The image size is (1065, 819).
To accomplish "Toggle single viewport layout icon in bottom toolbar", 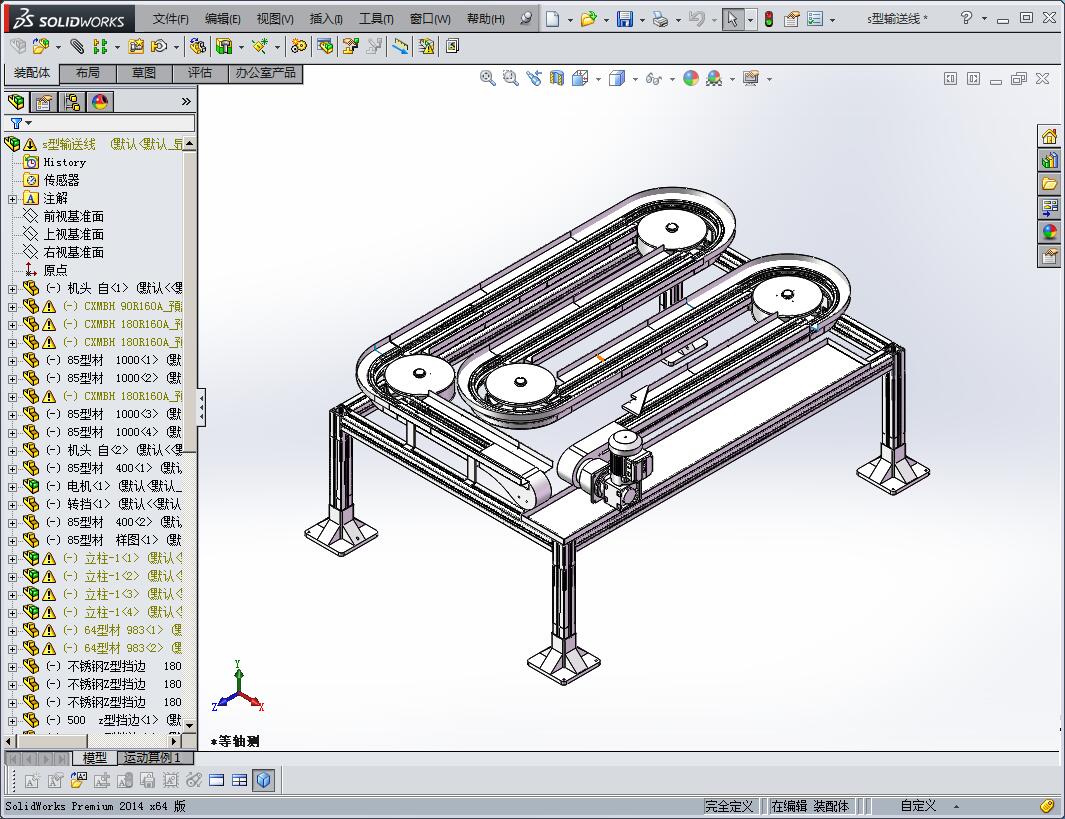I will [217, 780].
